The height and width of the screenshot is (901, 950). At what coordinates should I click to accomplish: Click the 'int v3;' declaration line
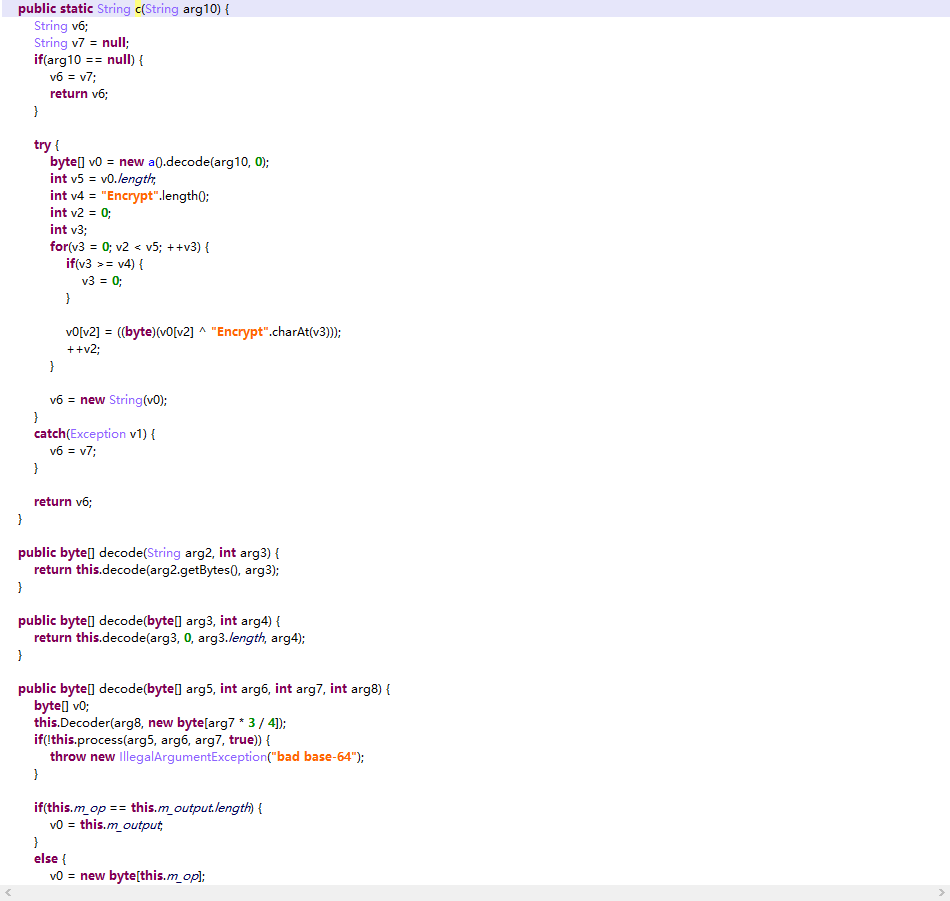click(68, 230)
